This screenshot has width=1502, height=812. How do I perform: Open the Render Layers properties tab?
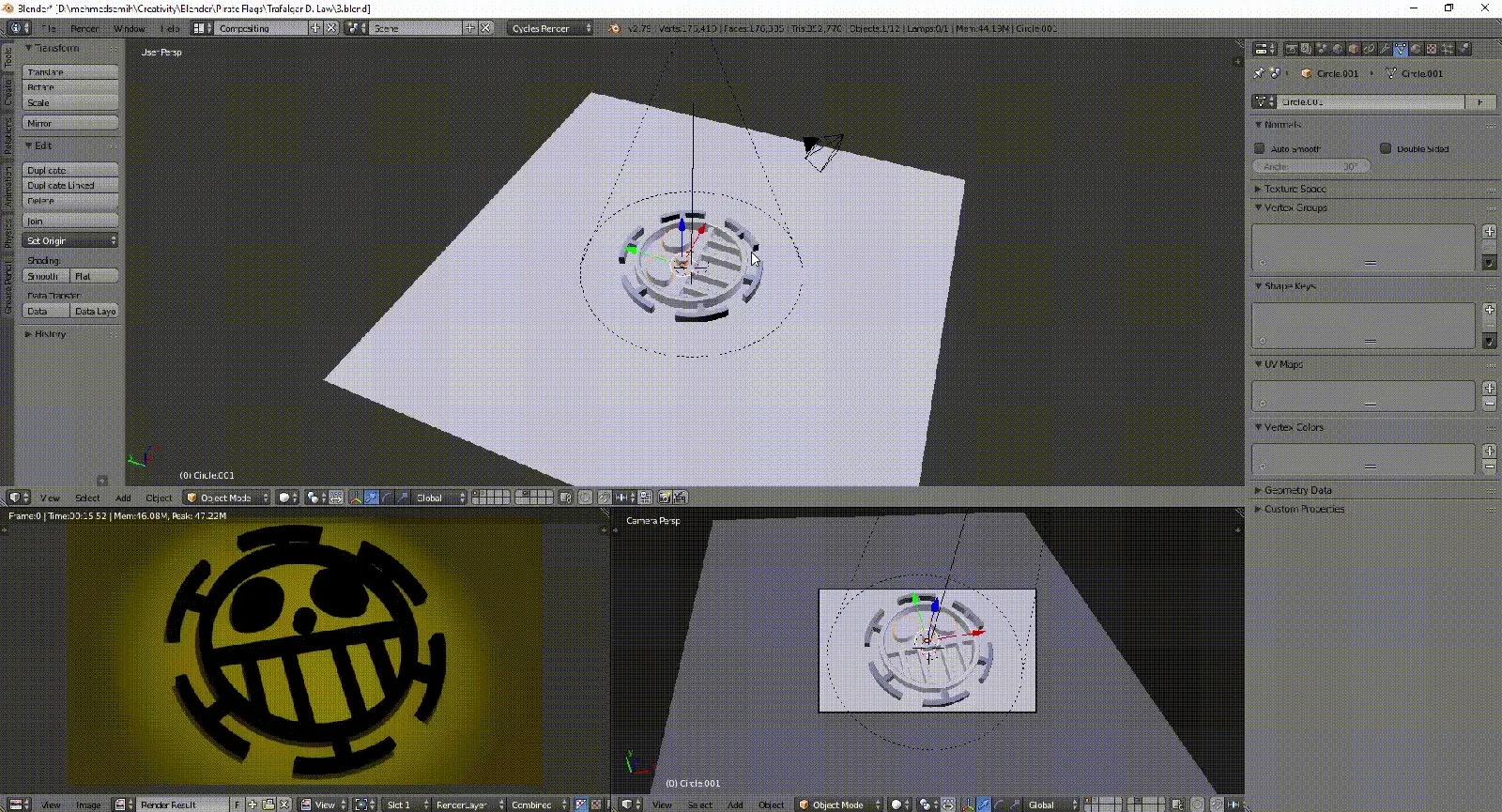(1307, 49)
